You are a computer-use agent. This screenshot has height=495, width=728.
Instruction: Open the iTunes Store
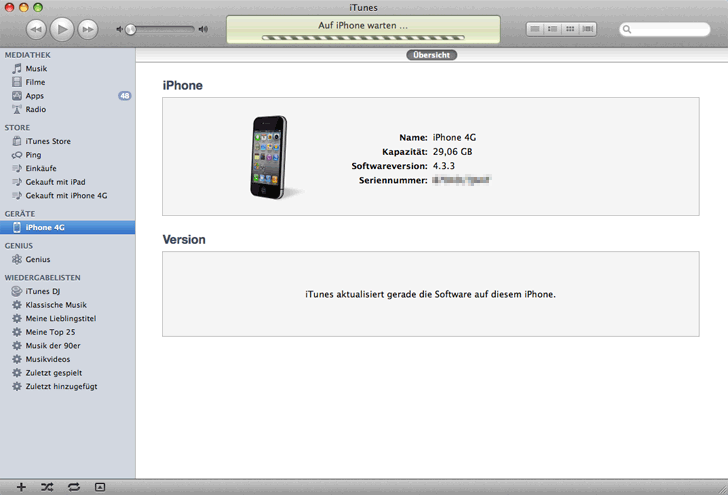[x=68, y=141]
